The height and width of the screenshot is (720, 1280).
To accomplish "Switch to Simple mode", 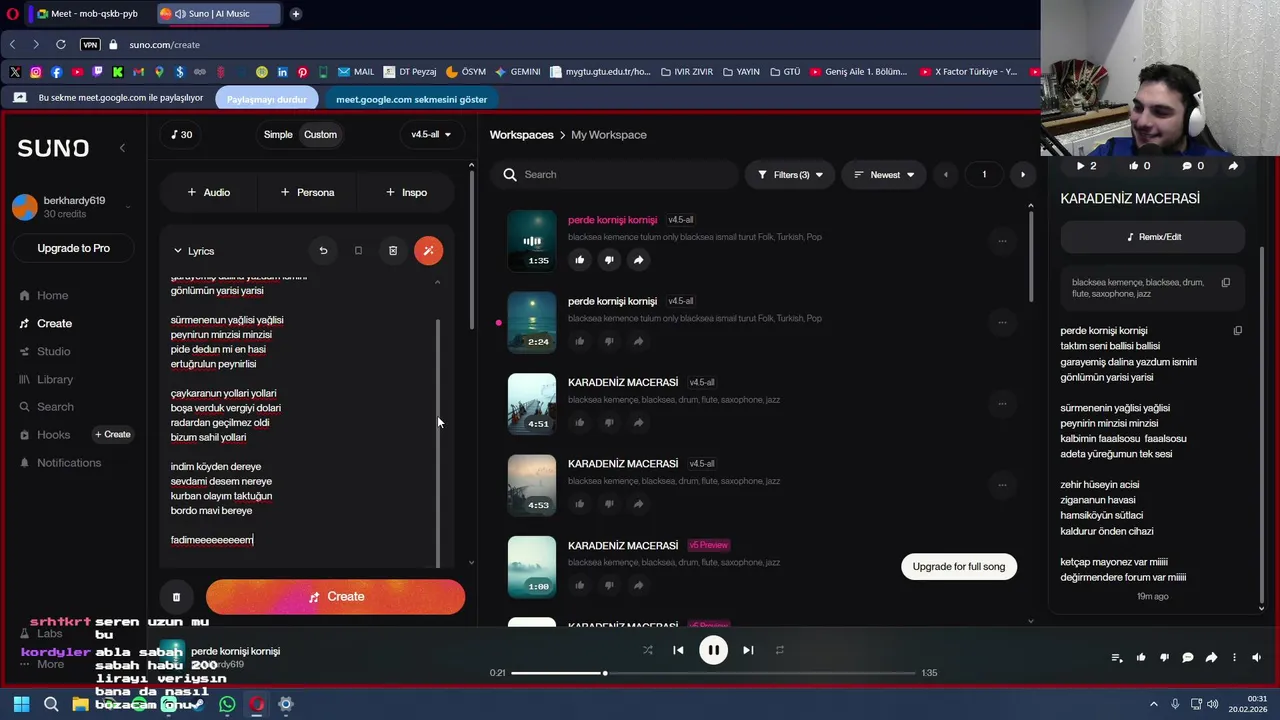I will 278,134.
